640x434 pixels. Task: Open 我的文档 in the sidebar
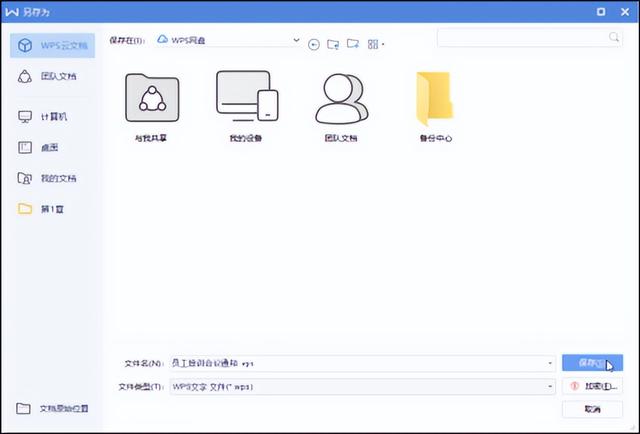point(55,178)
